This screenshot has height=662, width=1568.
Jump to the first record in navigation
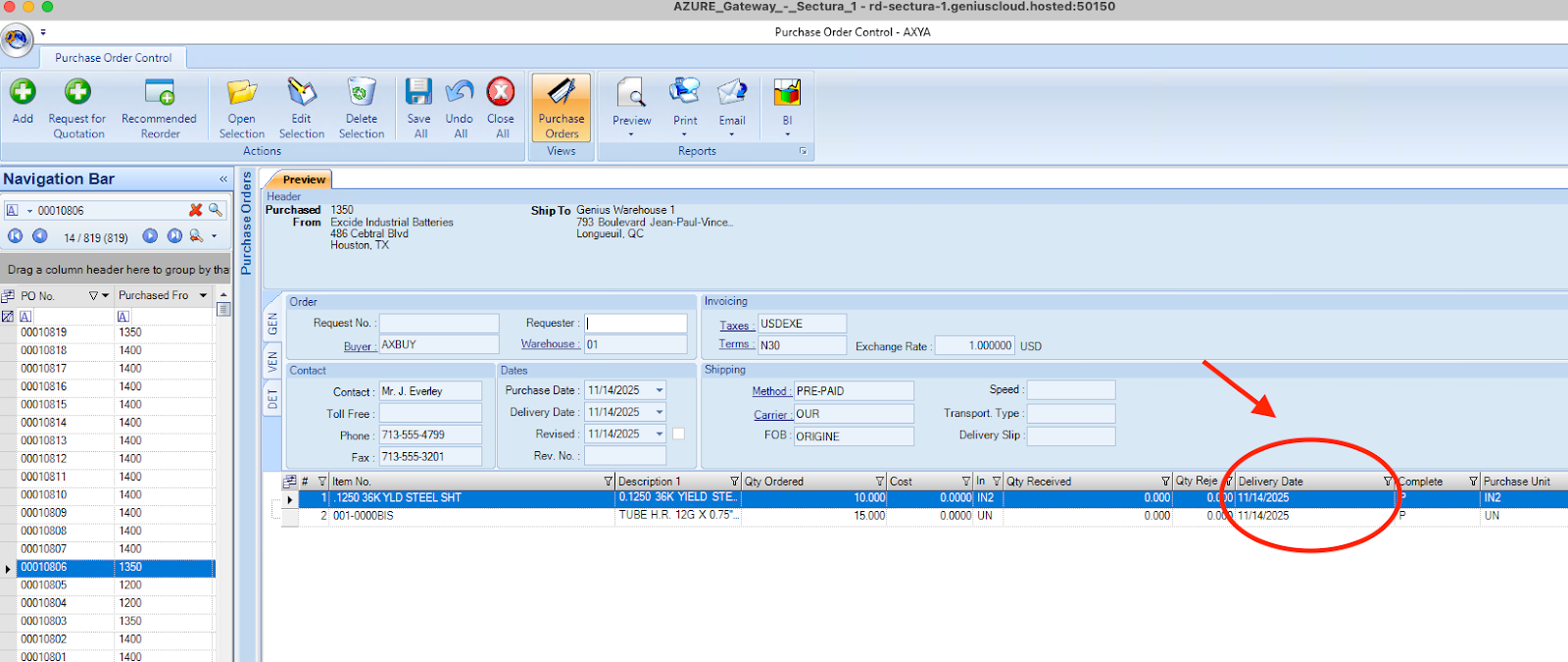click(x=15, y=236)
